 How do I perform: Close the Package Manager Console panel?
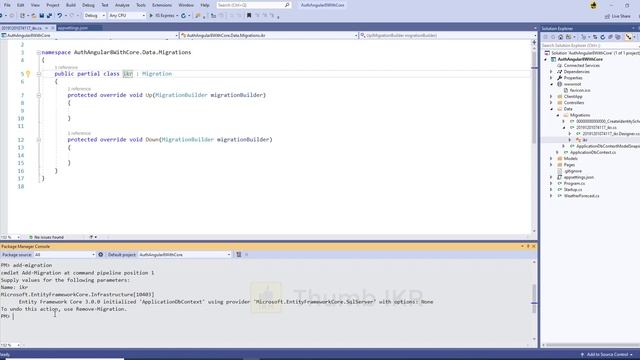tap(533, 247)
